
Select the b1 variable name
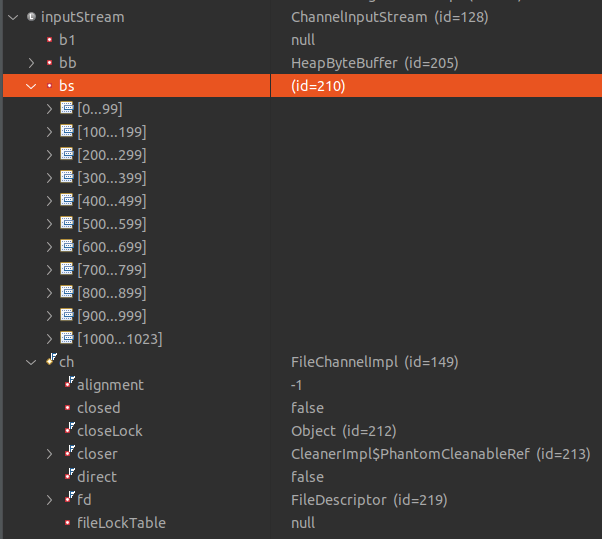coord(67,40)
